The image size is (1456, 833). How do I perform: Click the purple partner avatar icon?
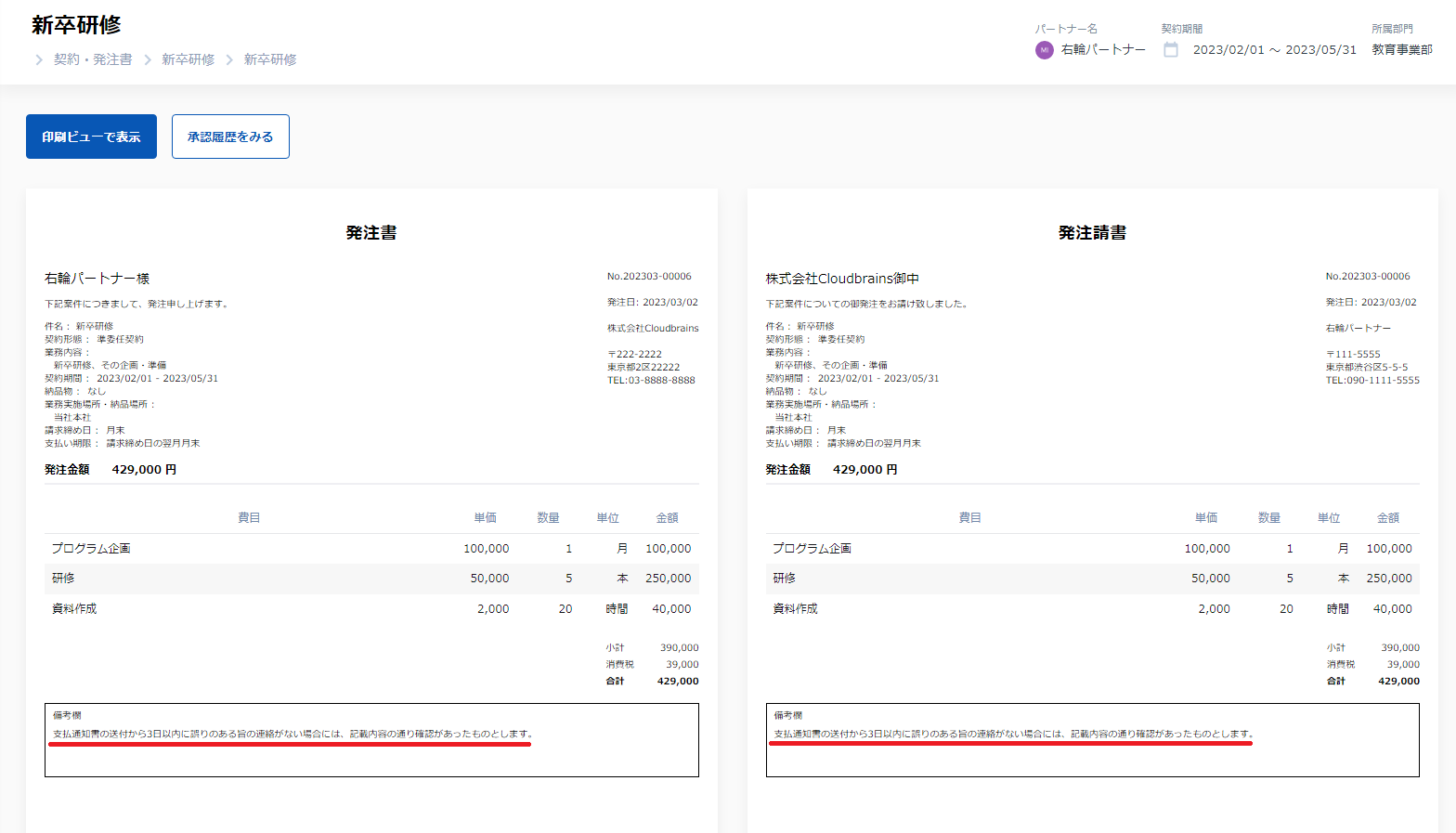click(x=1045, y=50)
